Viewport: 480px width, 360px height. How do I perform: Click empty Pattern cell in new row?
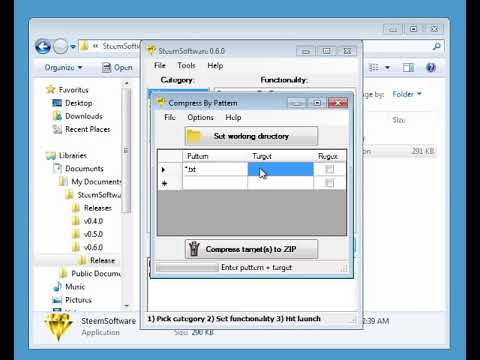pyautogui.click(x=215, y=183)
